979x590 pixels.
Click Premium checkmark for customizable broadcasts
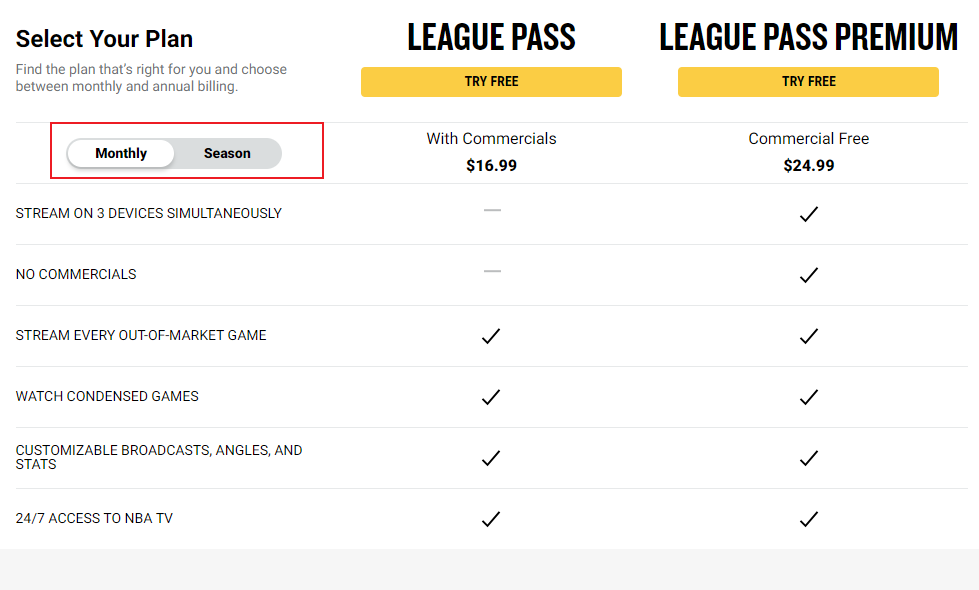(x=809, y=458)
